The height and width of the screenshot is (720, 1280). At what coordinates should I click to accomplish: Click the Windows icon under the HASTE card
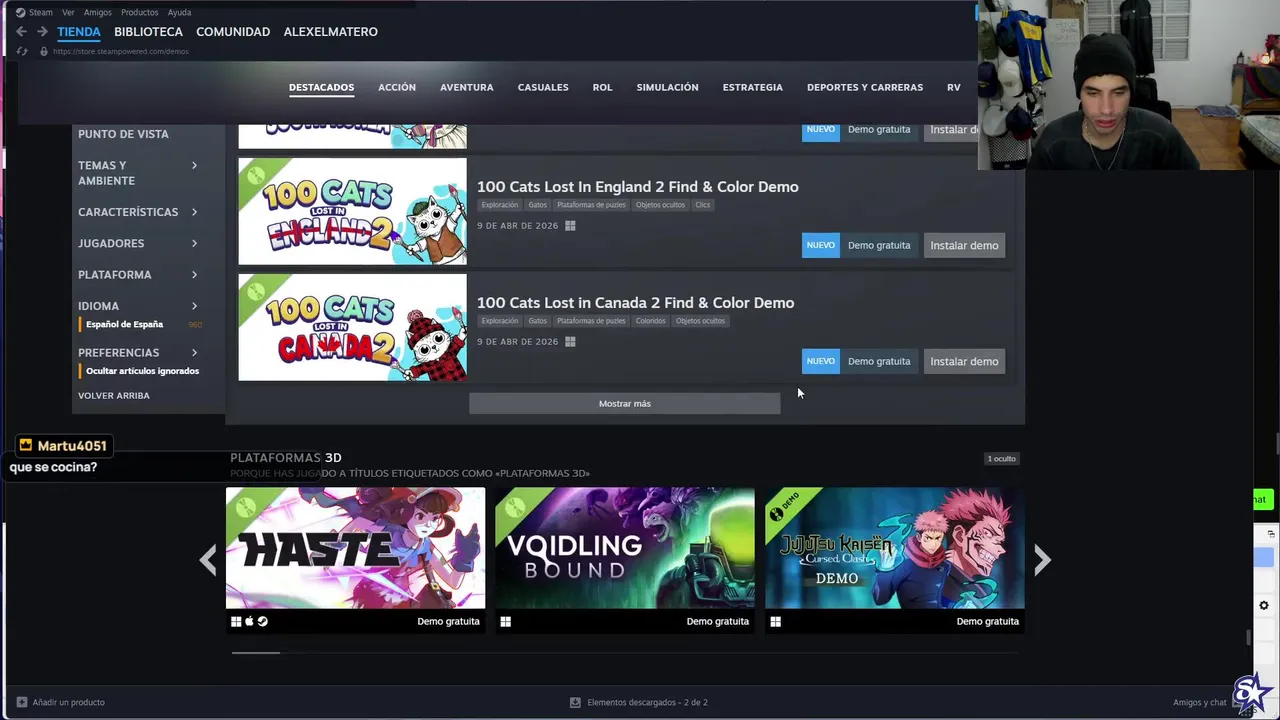pos(236,621)
